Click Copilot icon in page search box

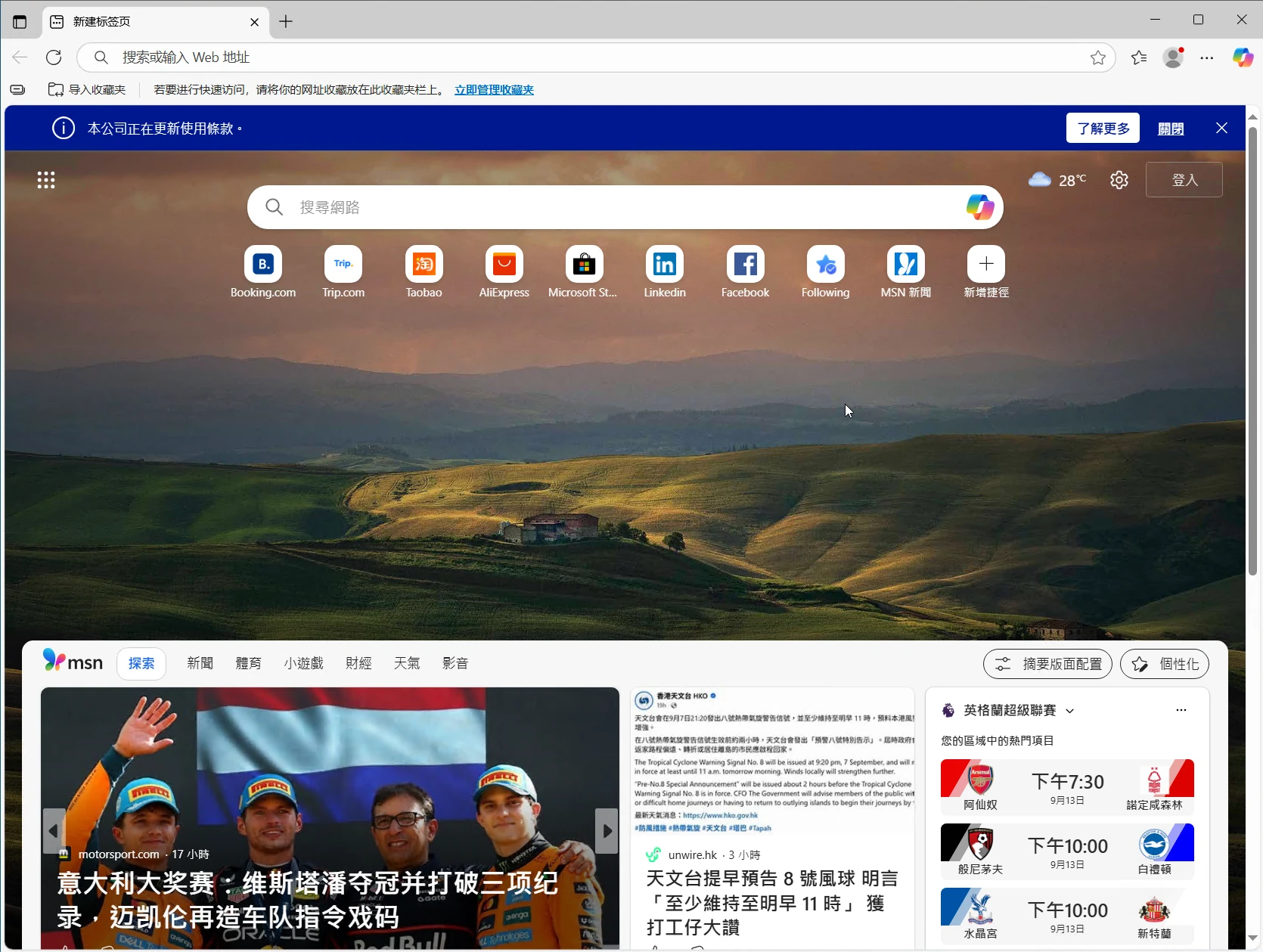[980, 207]
